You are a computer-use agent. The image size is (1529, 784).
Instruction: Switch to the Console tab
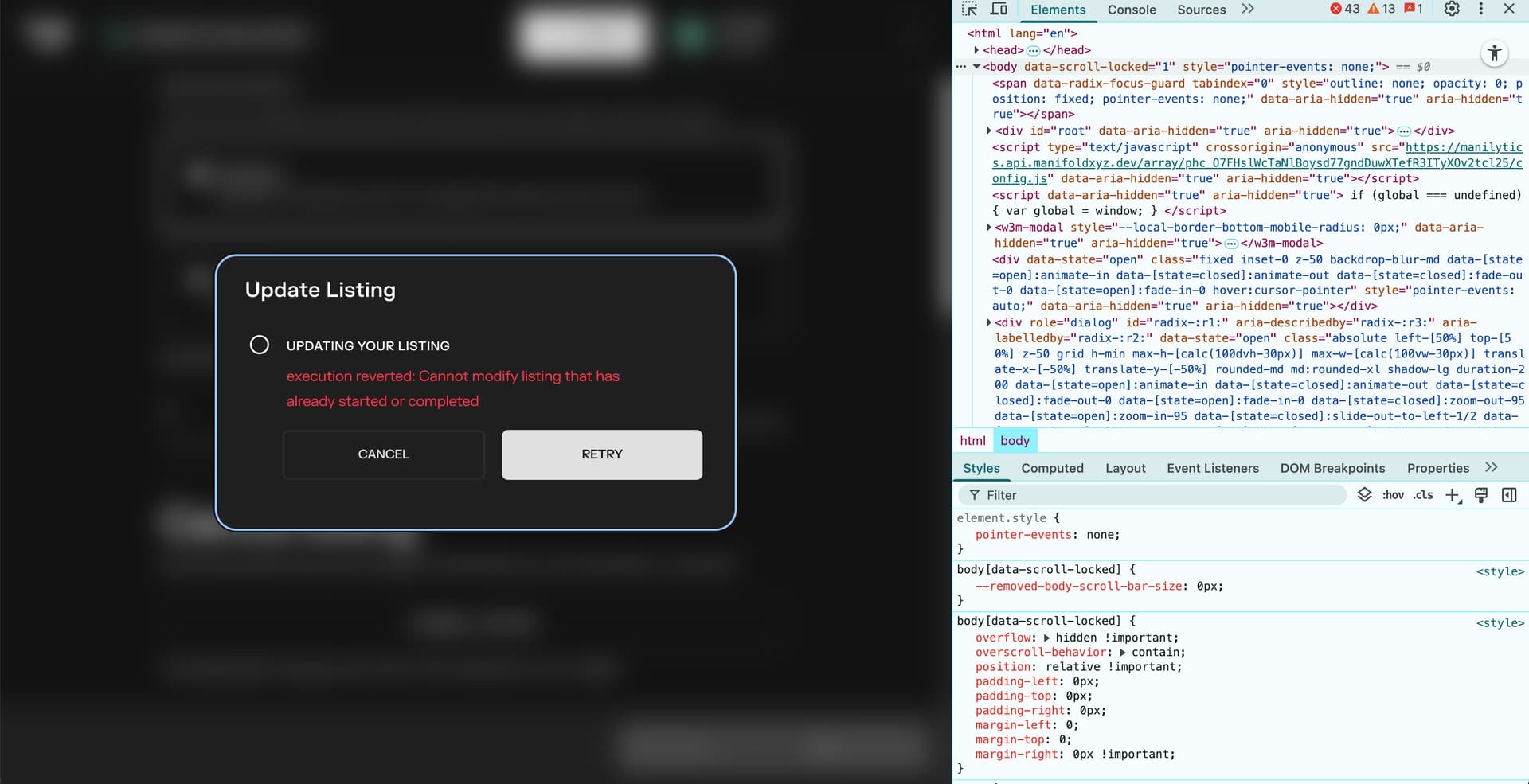(1132, 10)
